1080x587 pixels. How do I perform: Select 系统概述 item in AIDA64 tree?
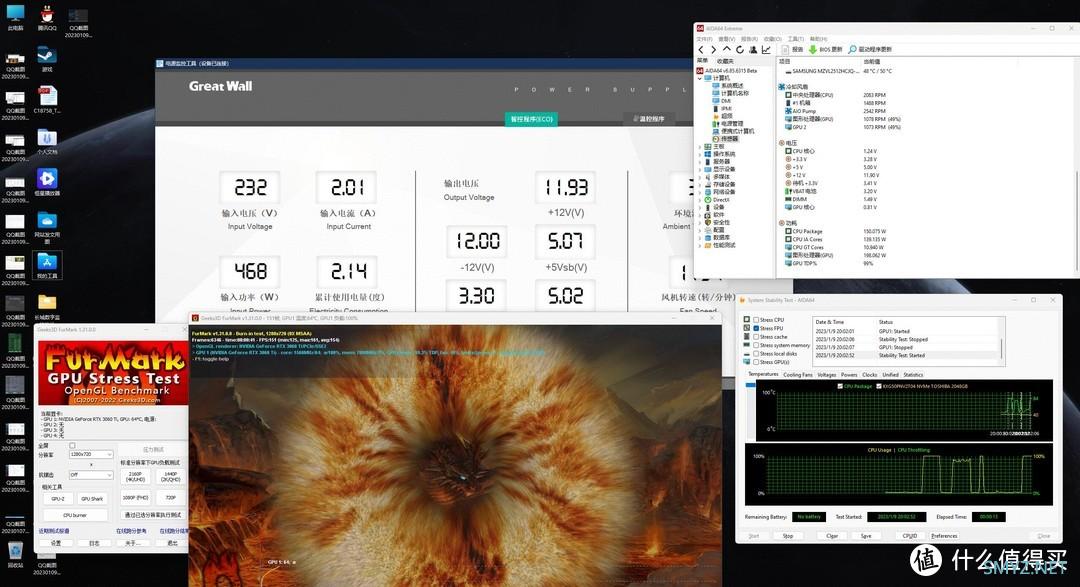click(x=734, y=85)
